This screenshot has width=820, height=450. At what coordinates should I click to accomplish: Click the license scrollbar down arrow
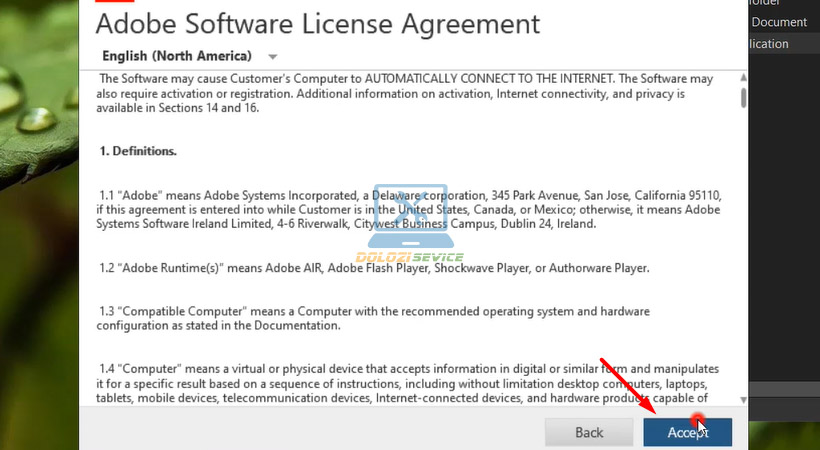(742, 399)
